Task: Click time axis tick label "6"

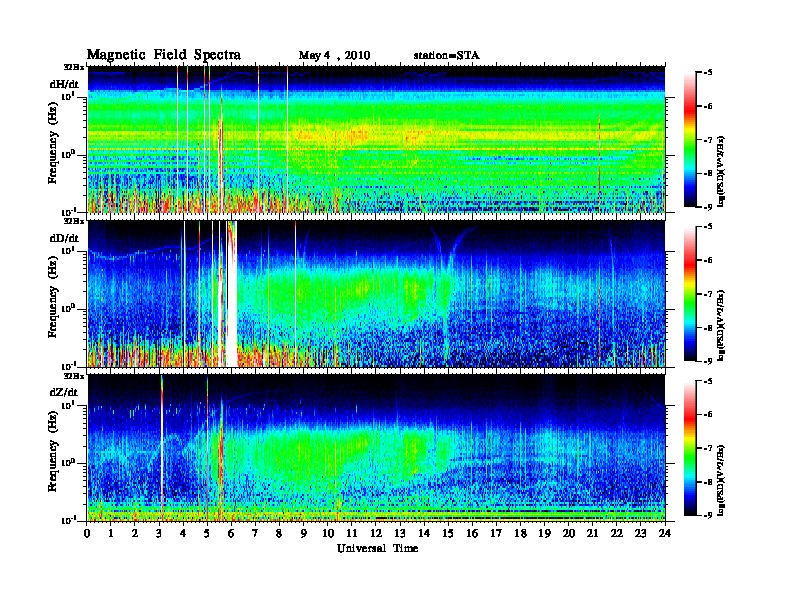Action: tap(232, 534)
